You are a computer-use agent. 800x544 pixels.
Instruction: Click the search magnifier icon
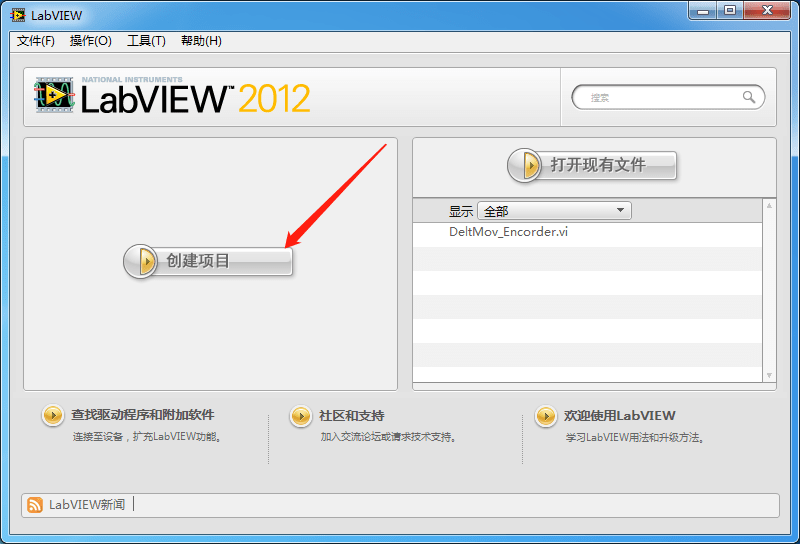click(748, 97)
